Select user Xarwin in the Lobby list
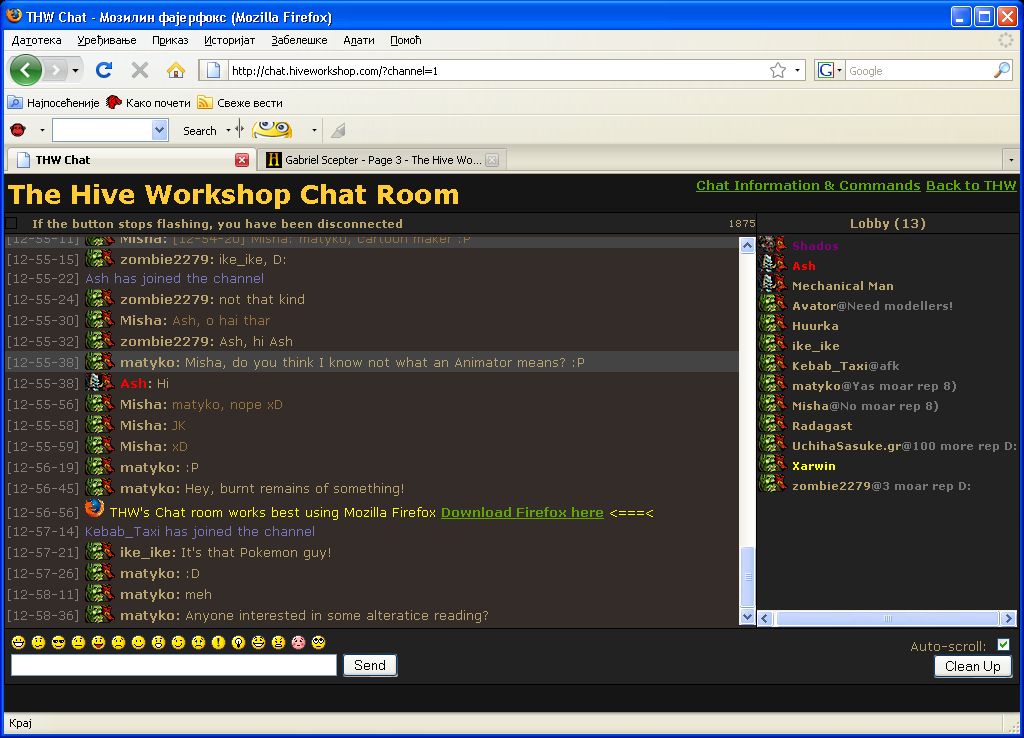This screenshot has height=738, width=1024. click(x=814, y=466)
